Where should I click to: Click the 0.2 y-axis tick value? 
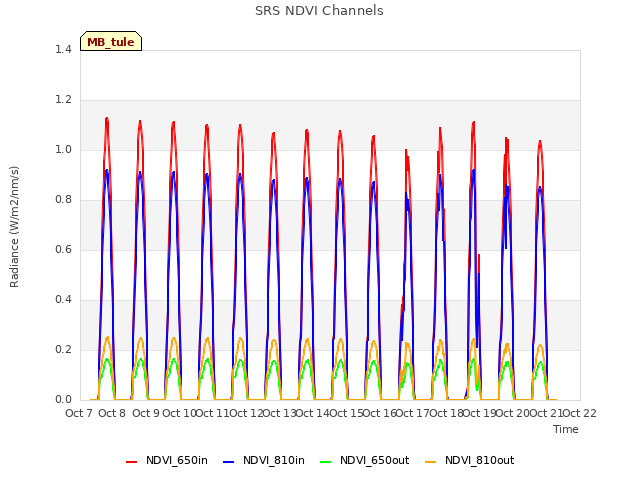[x=63, y=350]
